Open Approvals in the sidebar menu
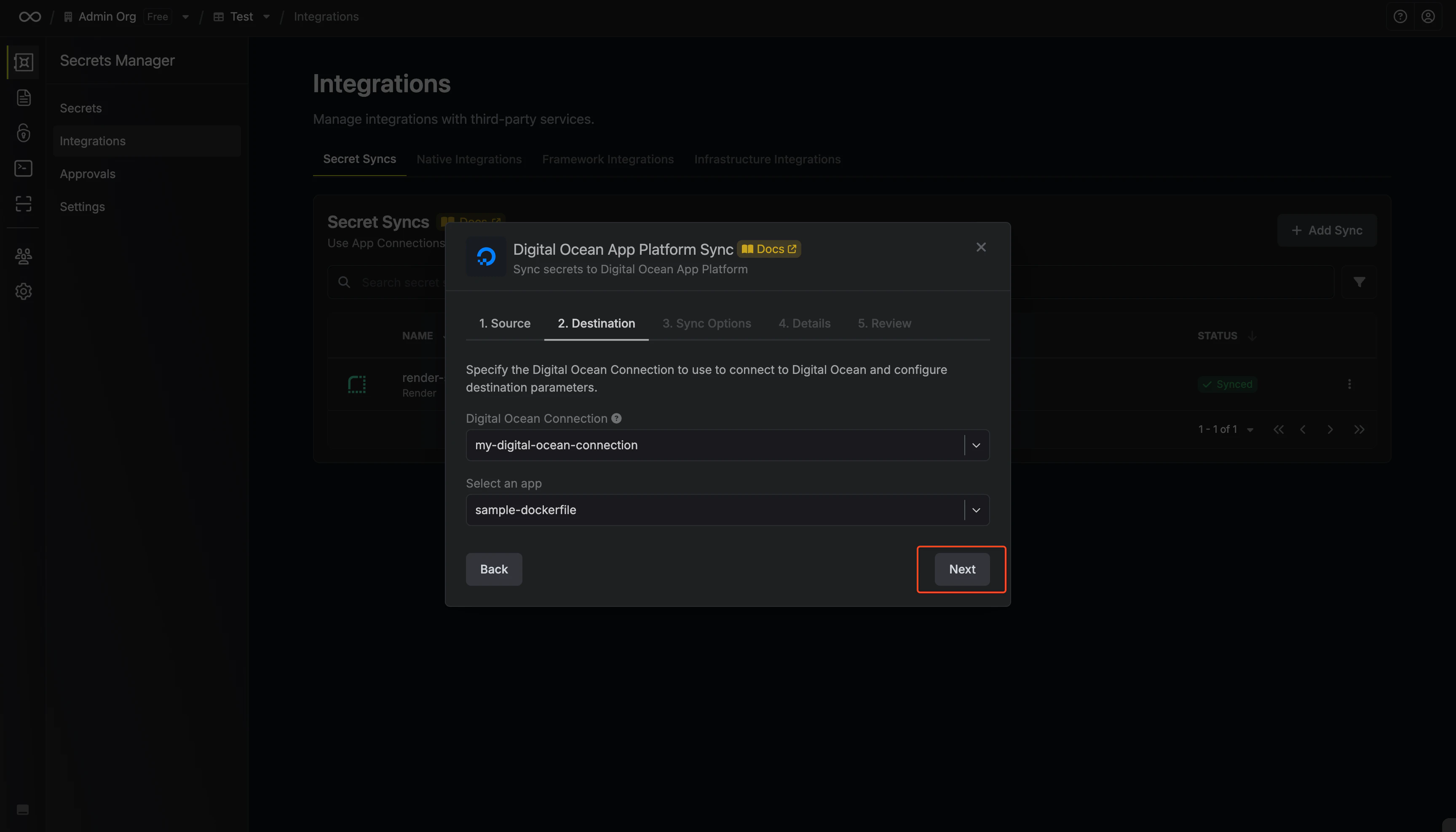The image size is (1456, 832). click(147, 174)
